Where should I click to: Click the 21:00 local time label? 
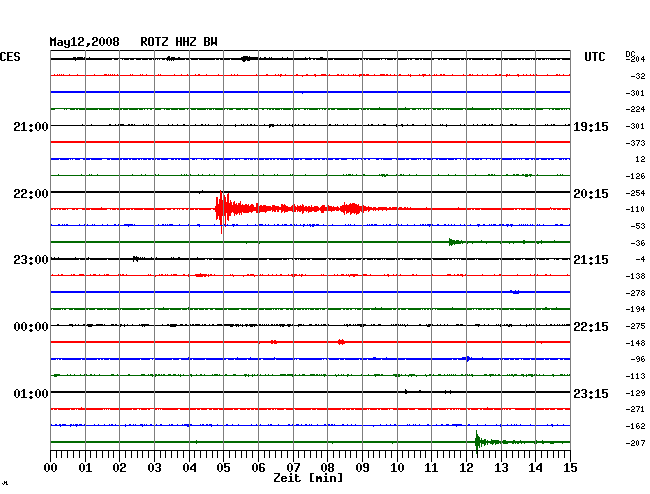point(31,126)
